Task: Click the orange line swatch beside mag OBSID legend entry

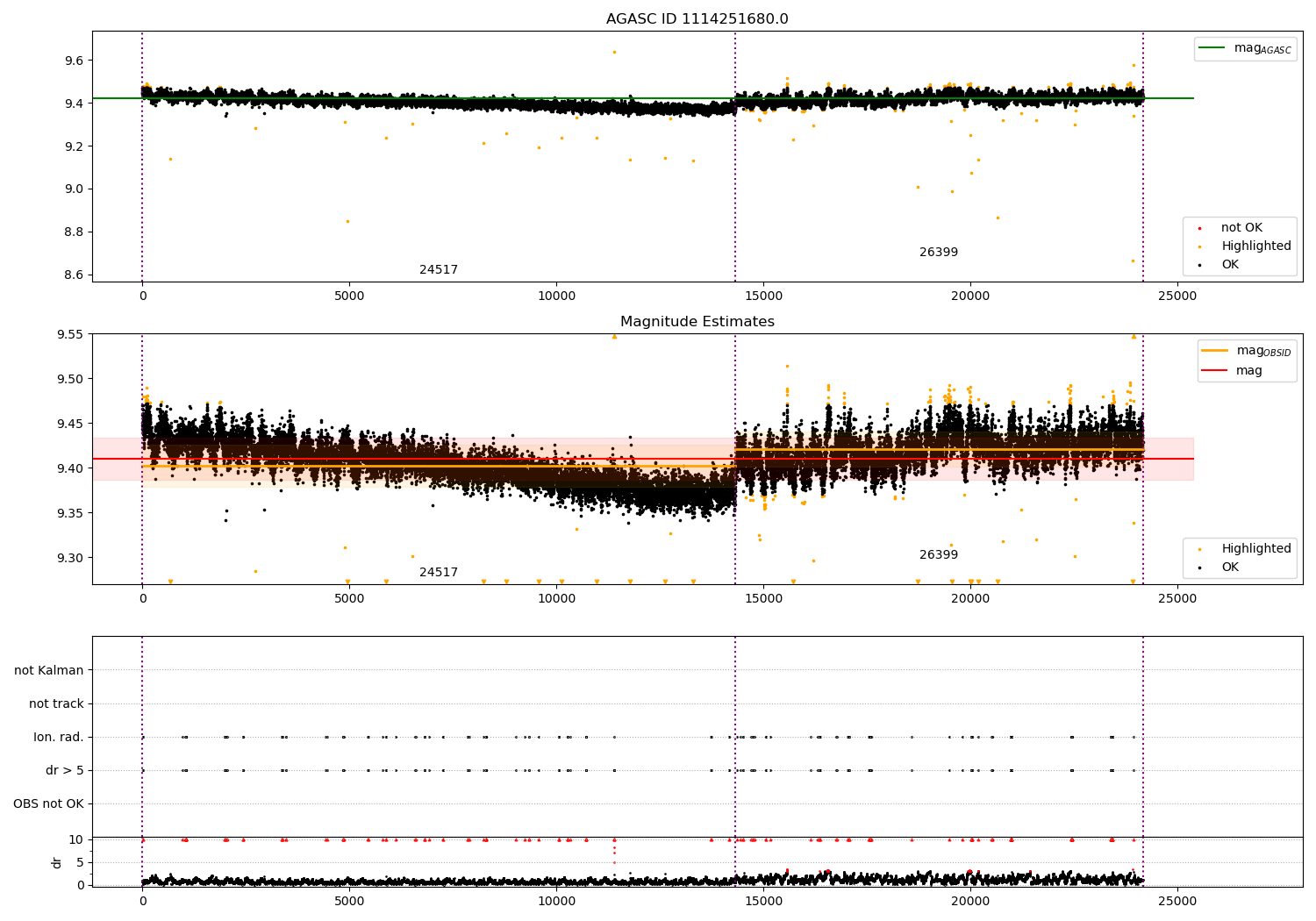Action: pos(1215,351)
